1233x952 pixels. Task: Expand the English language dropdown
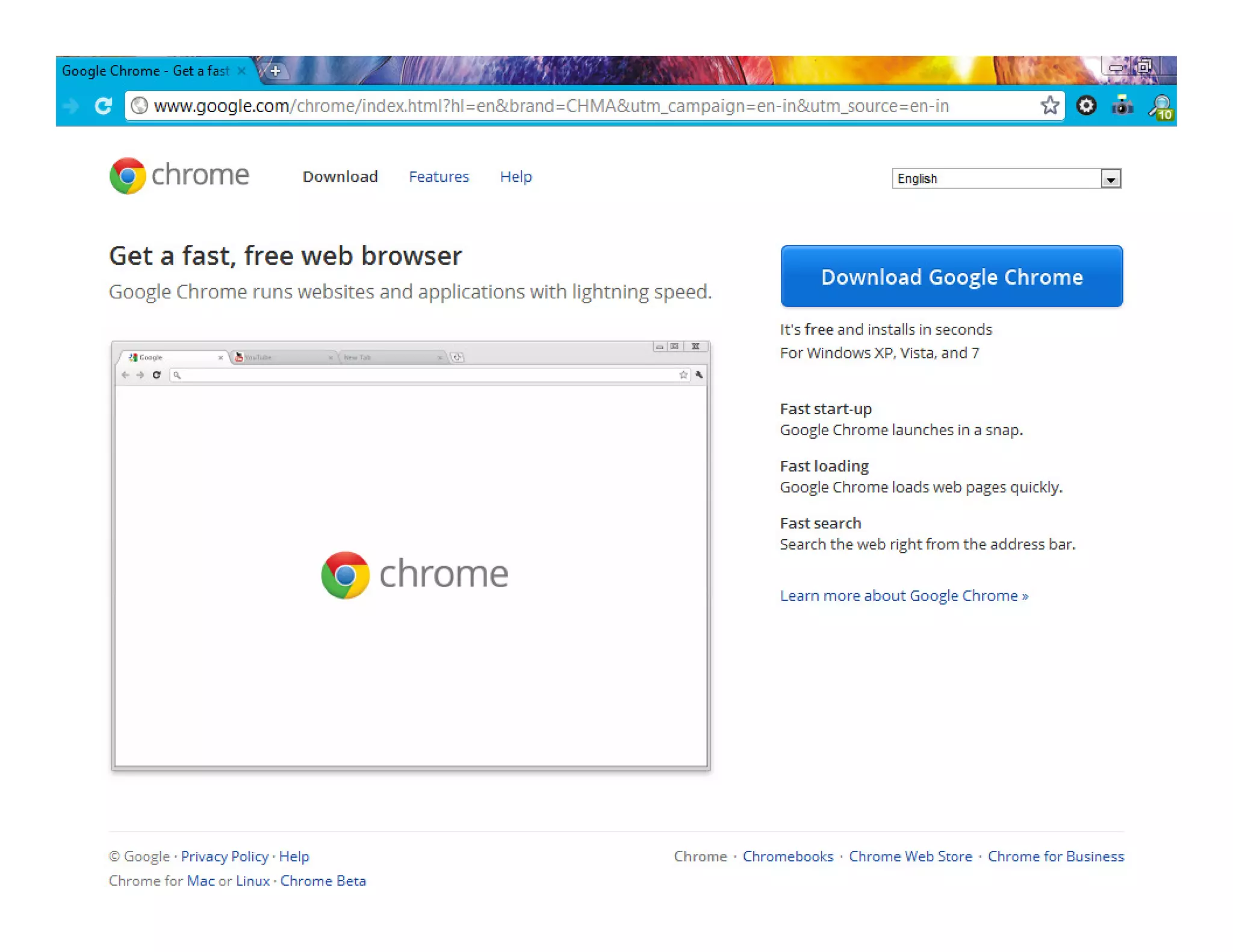(x=1006, y=179)
